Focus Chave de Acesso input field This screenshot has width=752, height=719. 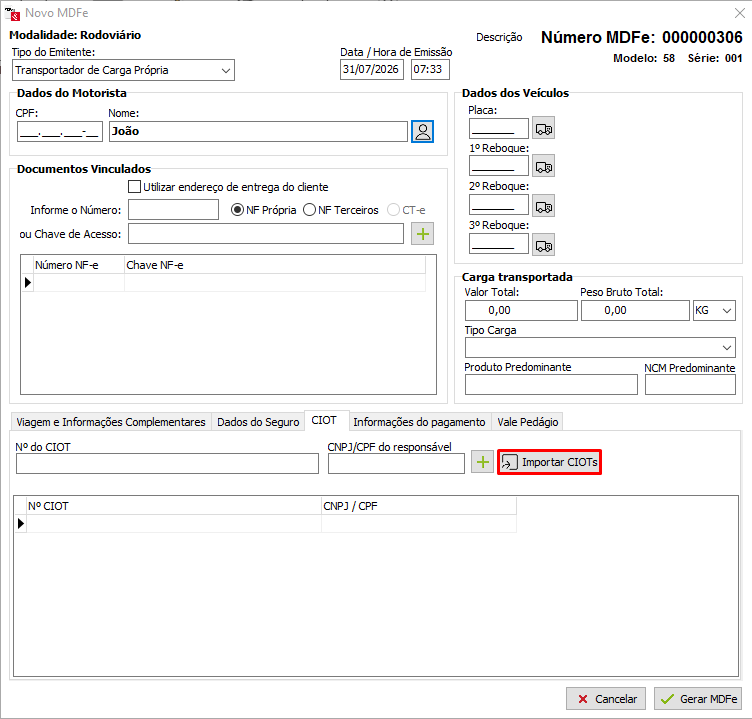(266, 234)
